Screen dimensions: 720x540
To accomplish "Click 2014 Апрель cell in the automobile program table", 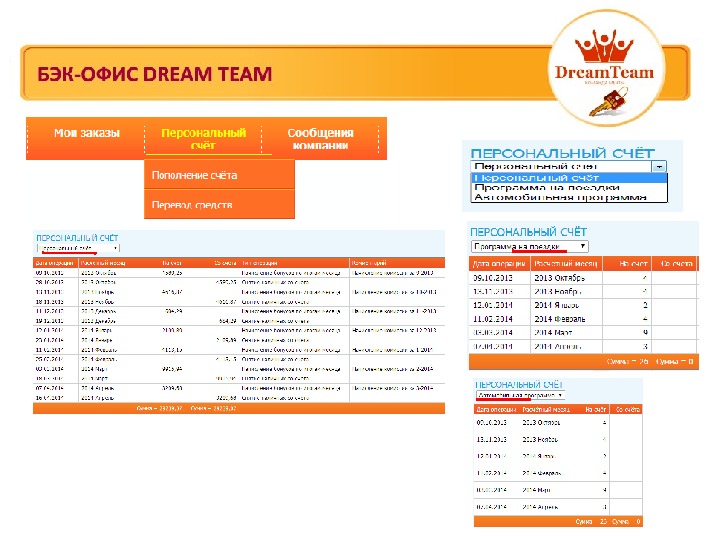I will click(540, 507).
